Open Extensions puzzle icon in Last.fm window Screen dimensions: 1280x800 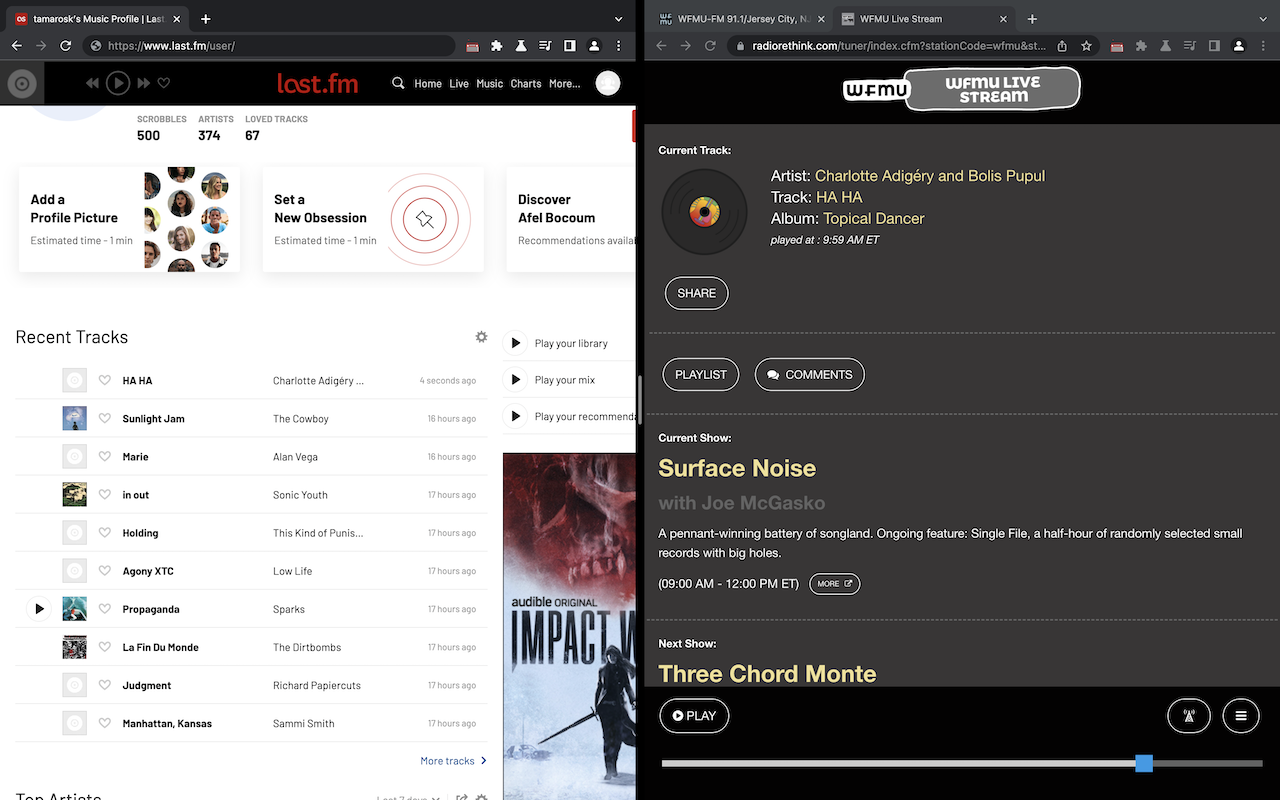(x=497, y=46)
